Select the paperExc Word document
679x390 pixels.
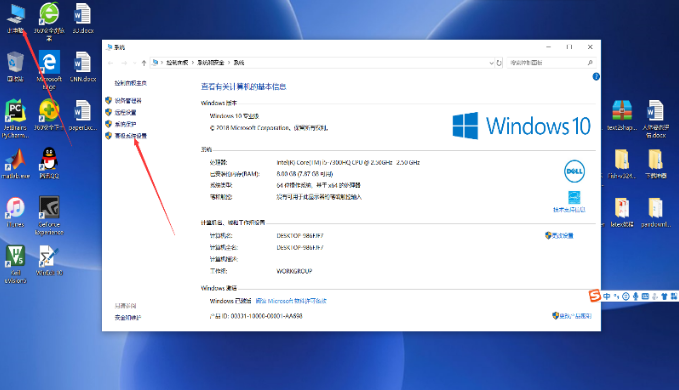click(83, 115)
